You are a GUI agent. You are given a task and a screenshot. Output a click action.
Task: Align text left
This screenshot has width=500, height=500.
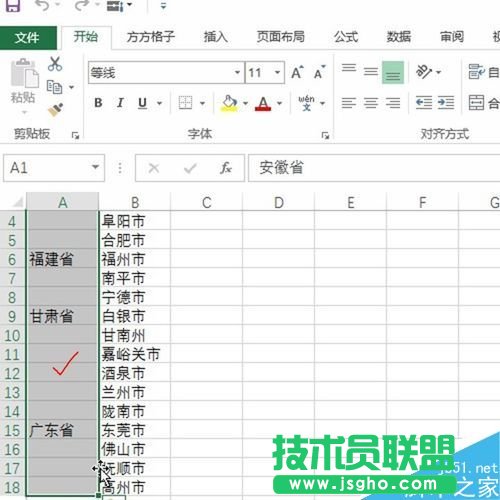(x=349, y=103)
